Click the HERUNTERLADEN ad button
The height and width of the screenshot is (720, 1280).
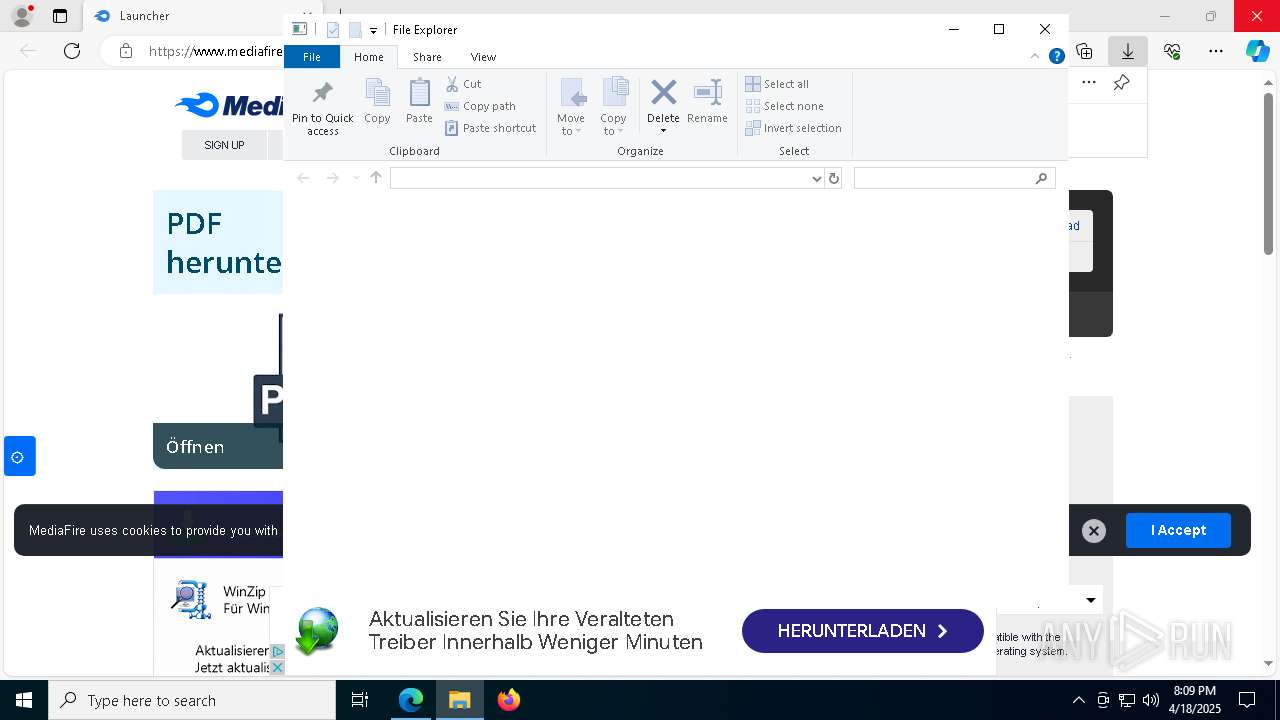[862, 631]
